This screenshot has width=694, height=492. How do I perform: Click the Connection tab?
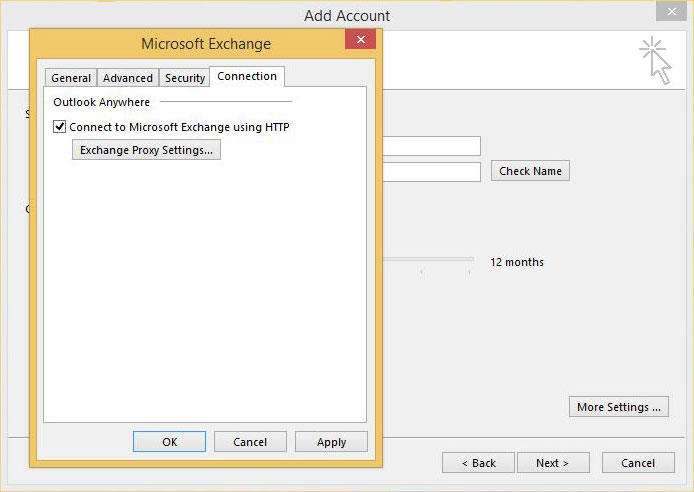(247, 76)
